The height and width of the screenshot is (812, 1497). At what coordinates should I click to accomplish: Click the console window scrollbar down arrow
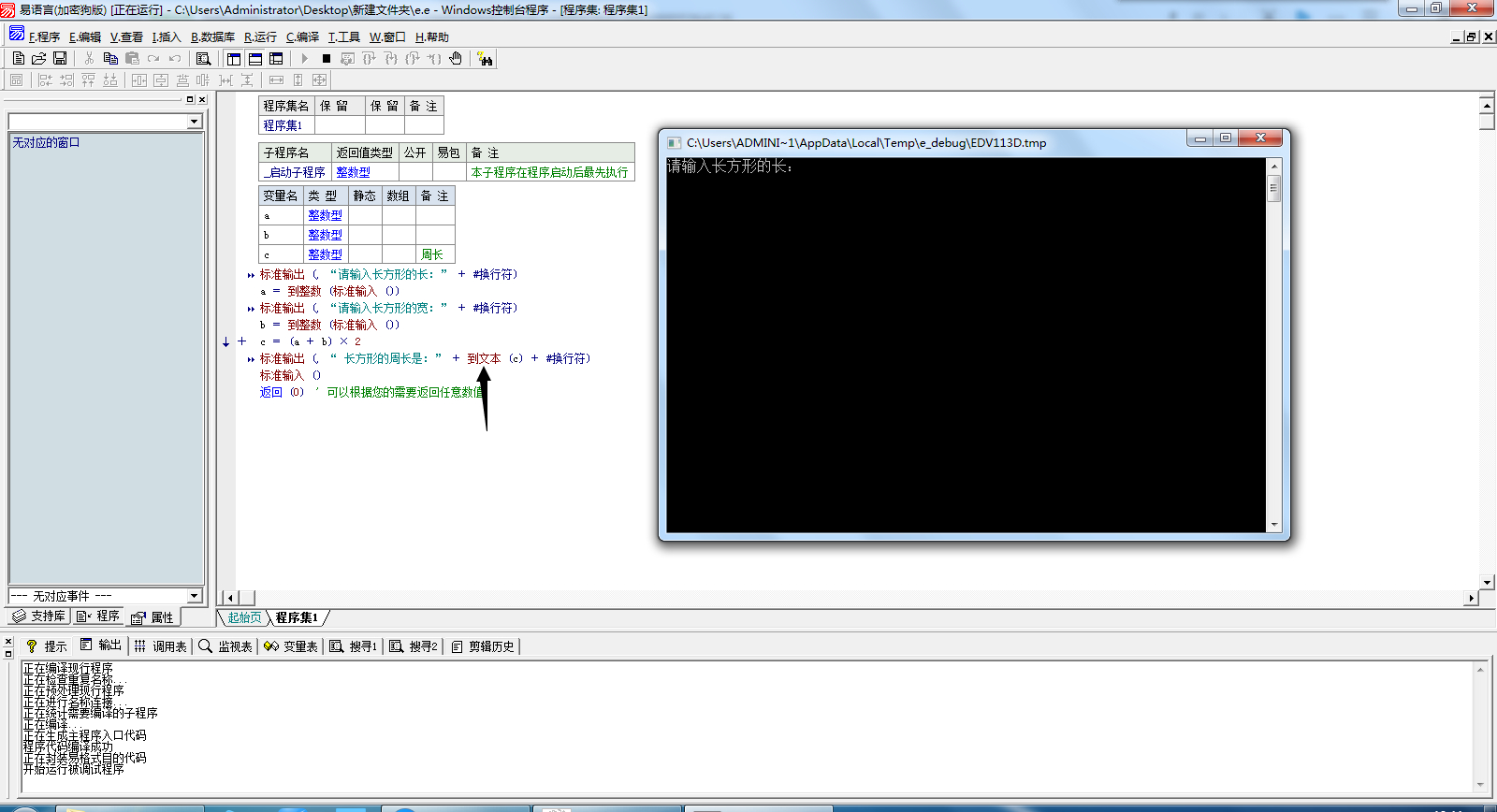pos(1273,525)
